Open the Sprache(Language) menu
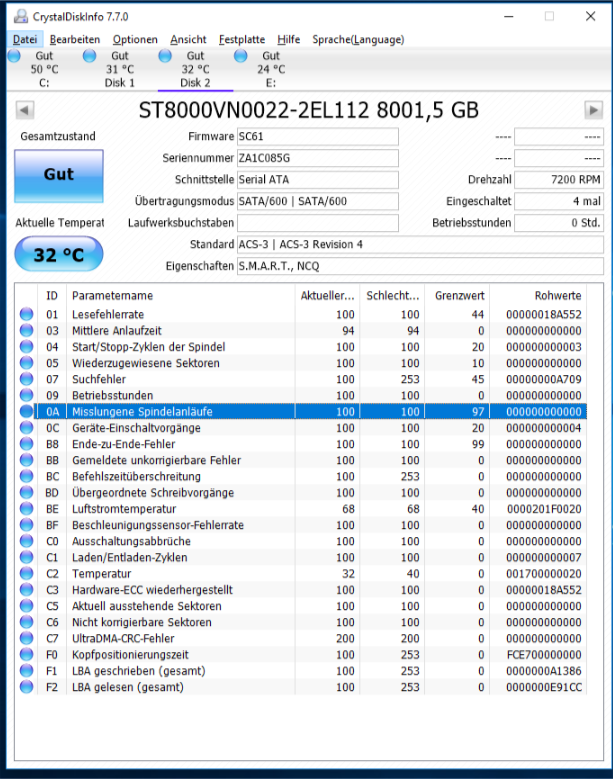The height and width of the screenshot is (779, 613). point(358,39)
